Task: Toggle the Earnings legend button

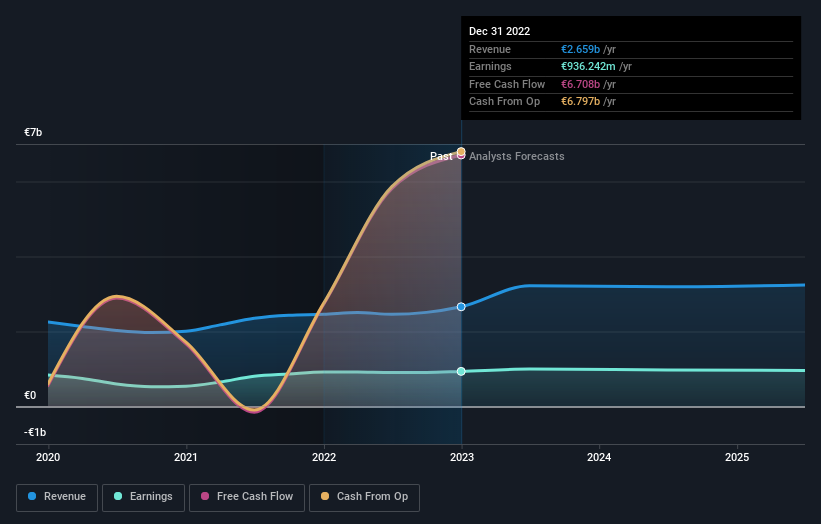Action: click(143, 497)
